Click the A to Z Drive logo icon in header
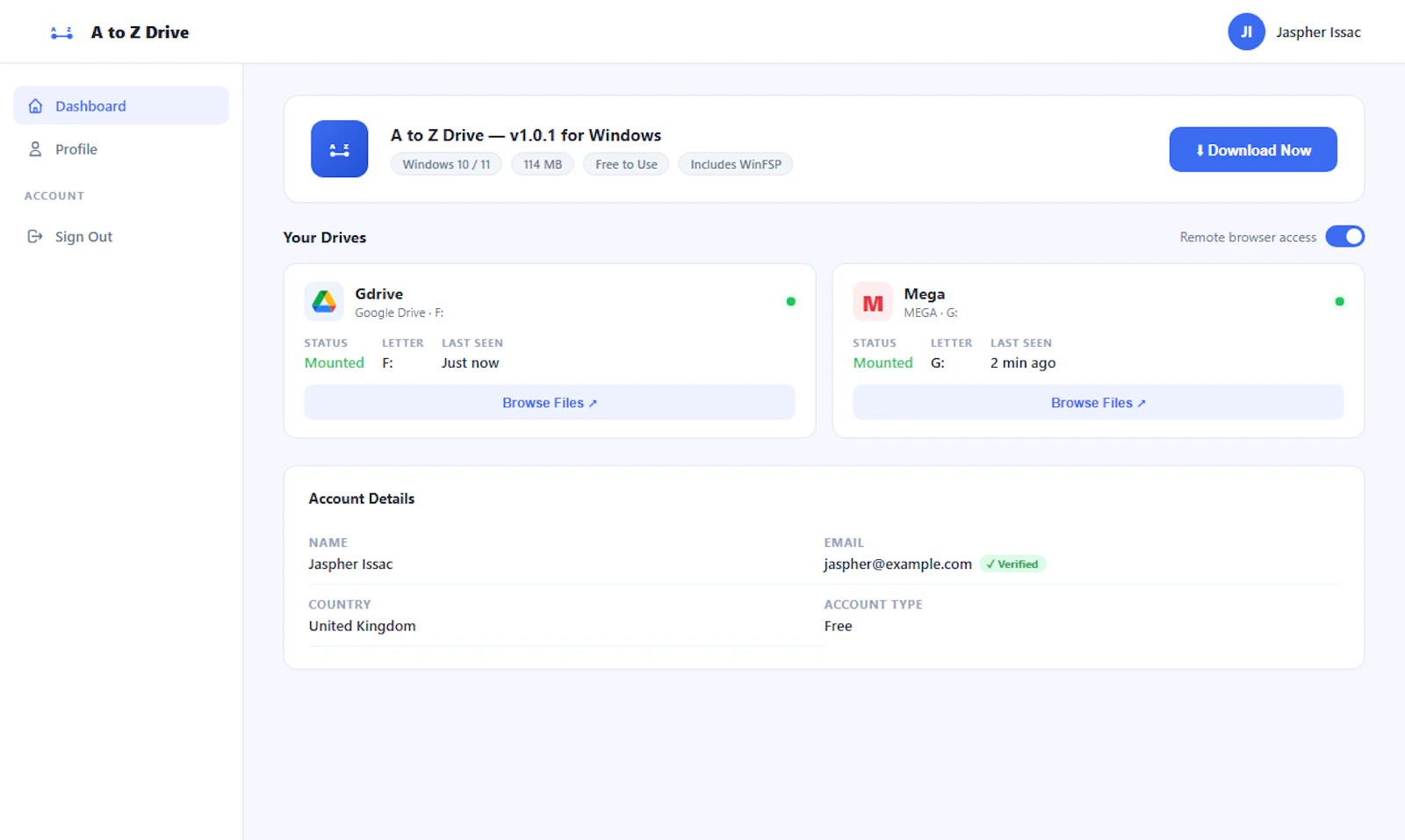Screen dimensions: 1405x840 (61, 32)
